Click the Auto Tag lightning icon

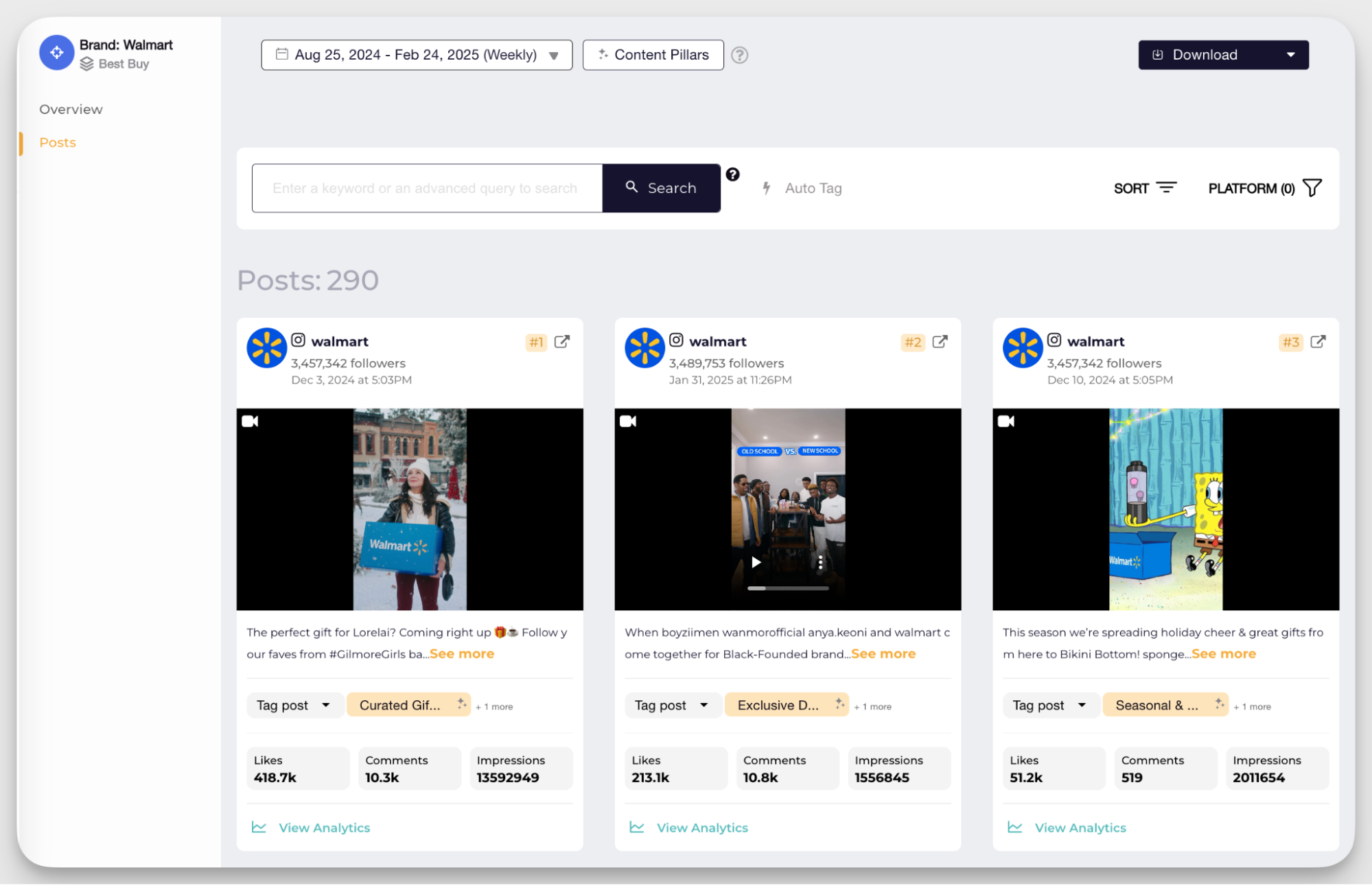coord(767,188)
